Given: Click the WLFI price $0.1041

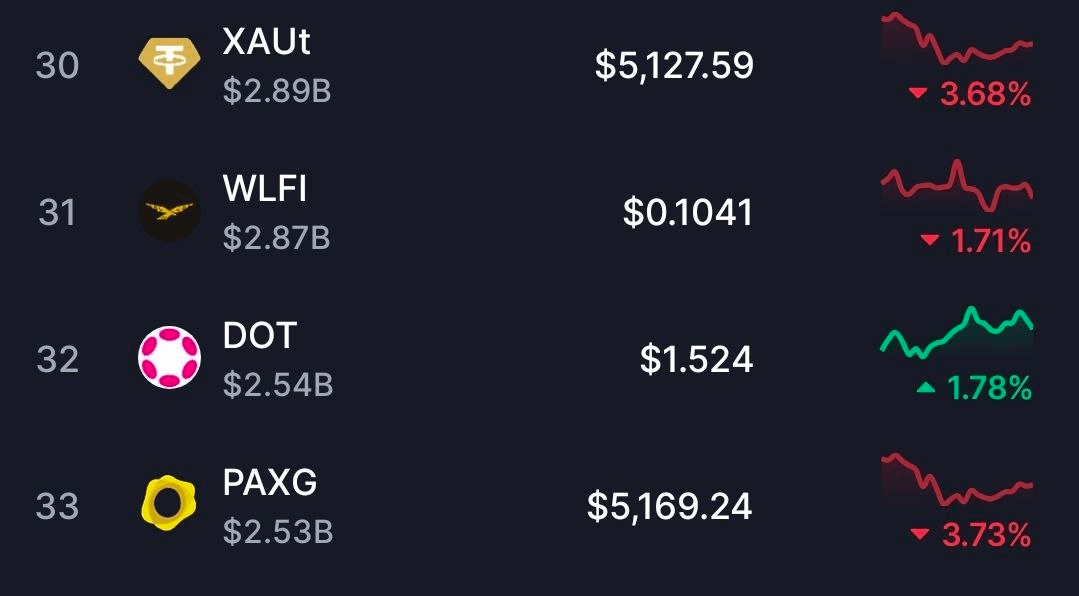Looking at the screenshot, I should click(687, 212).
